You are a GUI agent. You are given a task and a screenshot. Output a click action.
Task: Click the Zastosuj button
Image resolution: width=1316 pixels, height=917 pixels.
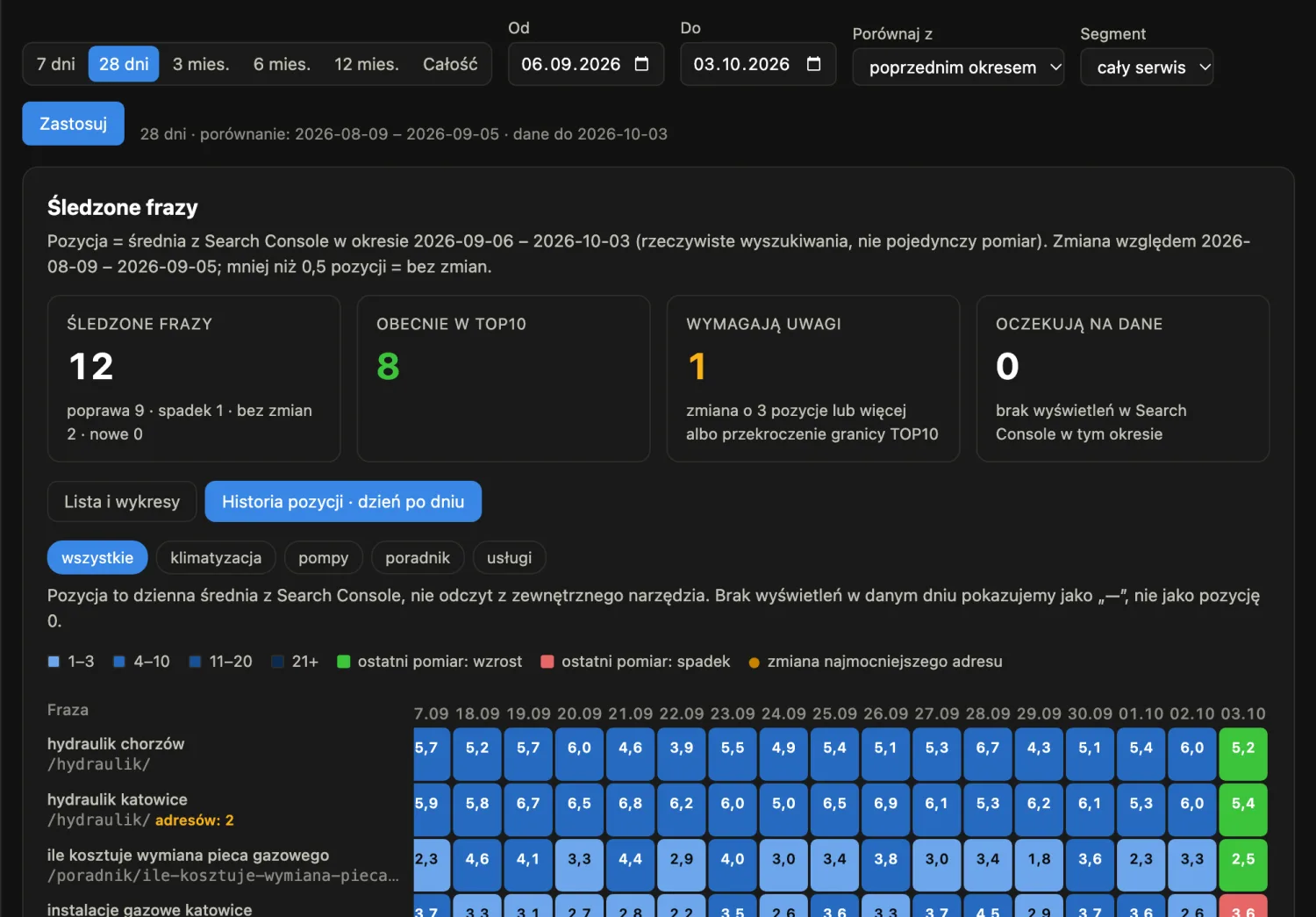click(x=73, y=124)
